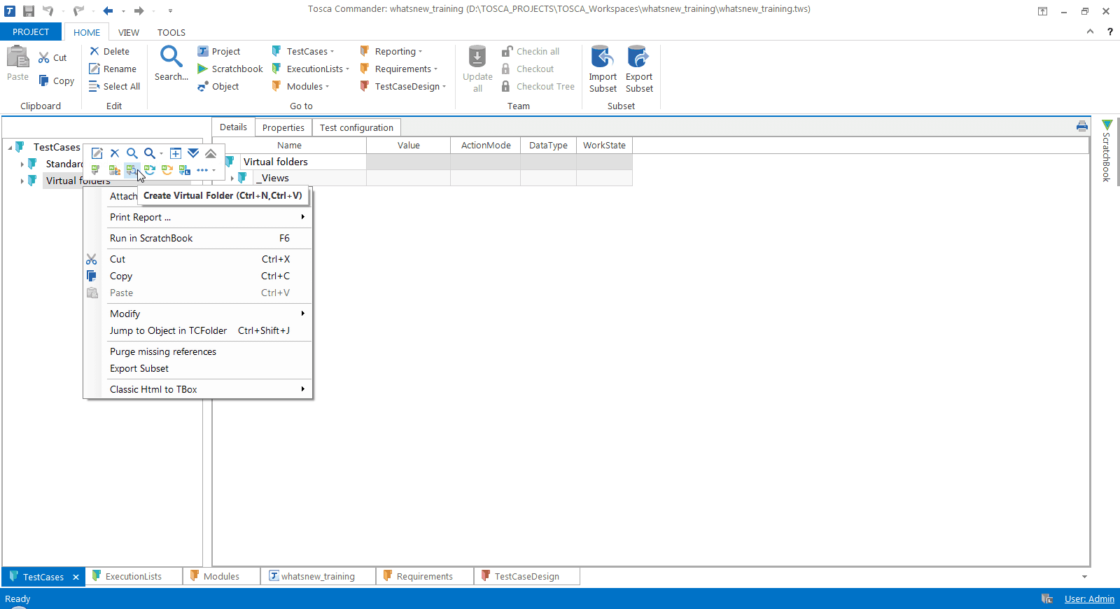Open the Search tool in the ribbon
This screenshot has width=1120, height=609.
pos(171,64)
